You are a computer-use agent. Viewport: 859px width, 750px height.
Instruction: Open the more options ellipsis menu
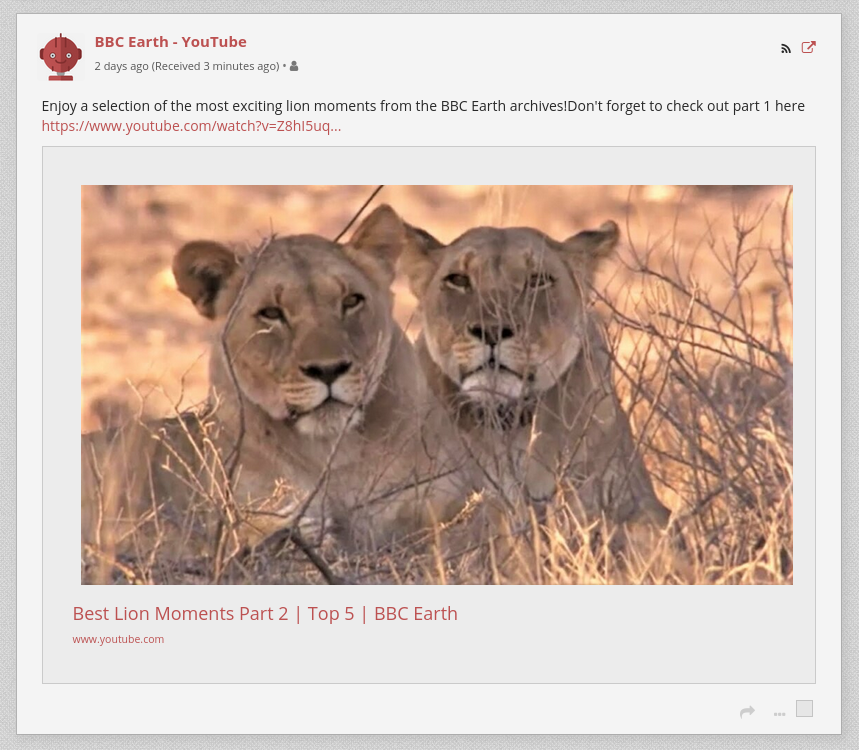coord(780,713)
